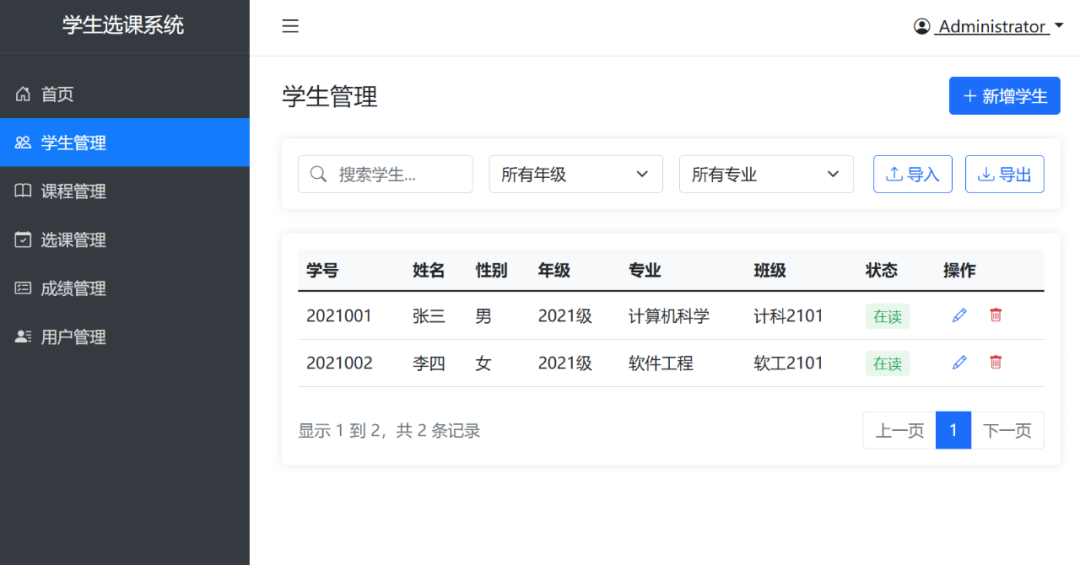Click the 软工2101 class cell

(x=788, y=362)
